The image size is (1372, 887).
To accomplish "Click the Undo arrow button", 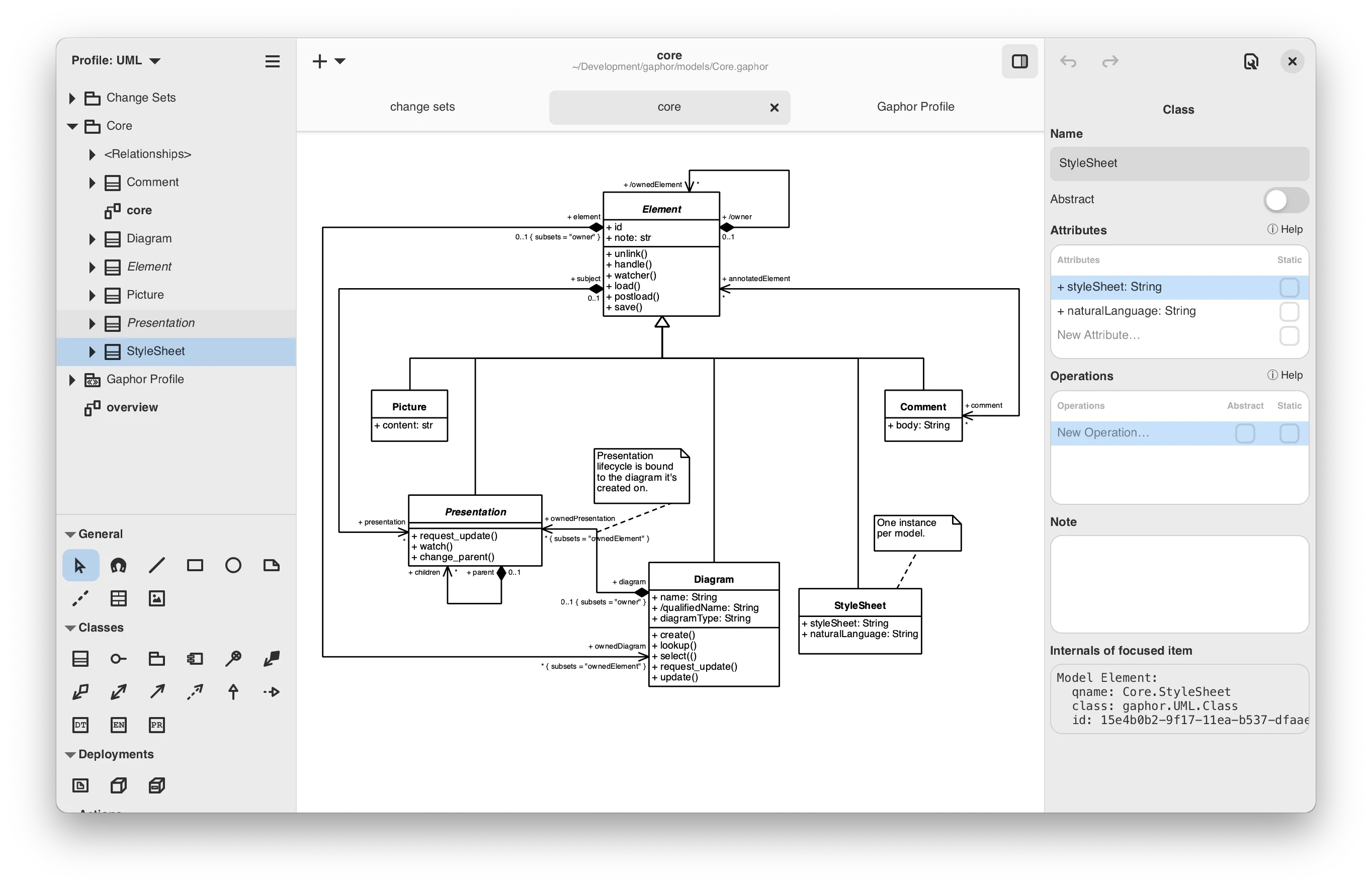I will pyautogui.click(x=1067, y=61).
